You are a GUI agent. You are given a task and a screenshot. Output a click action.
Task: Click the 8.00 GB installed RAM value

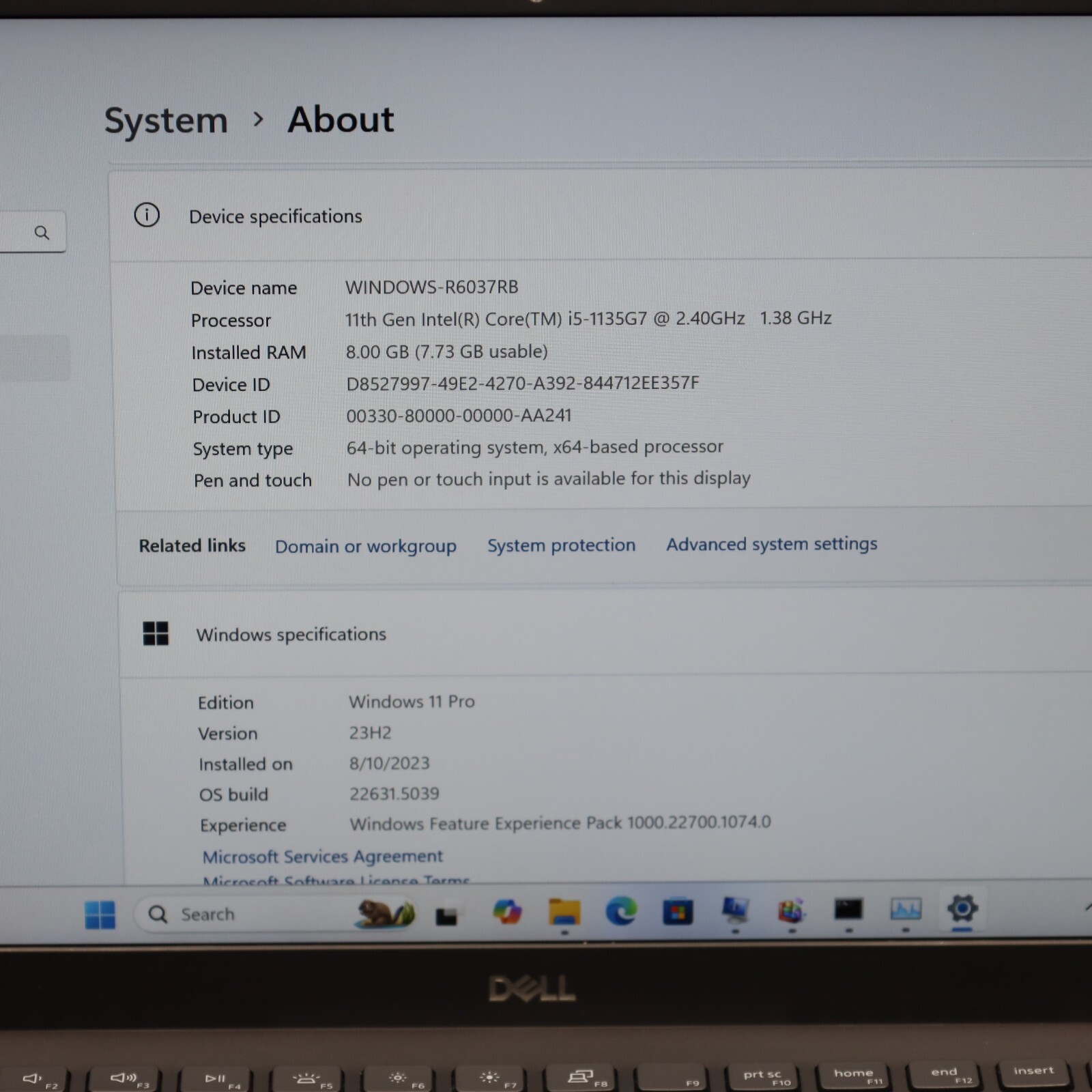[446, 351]
